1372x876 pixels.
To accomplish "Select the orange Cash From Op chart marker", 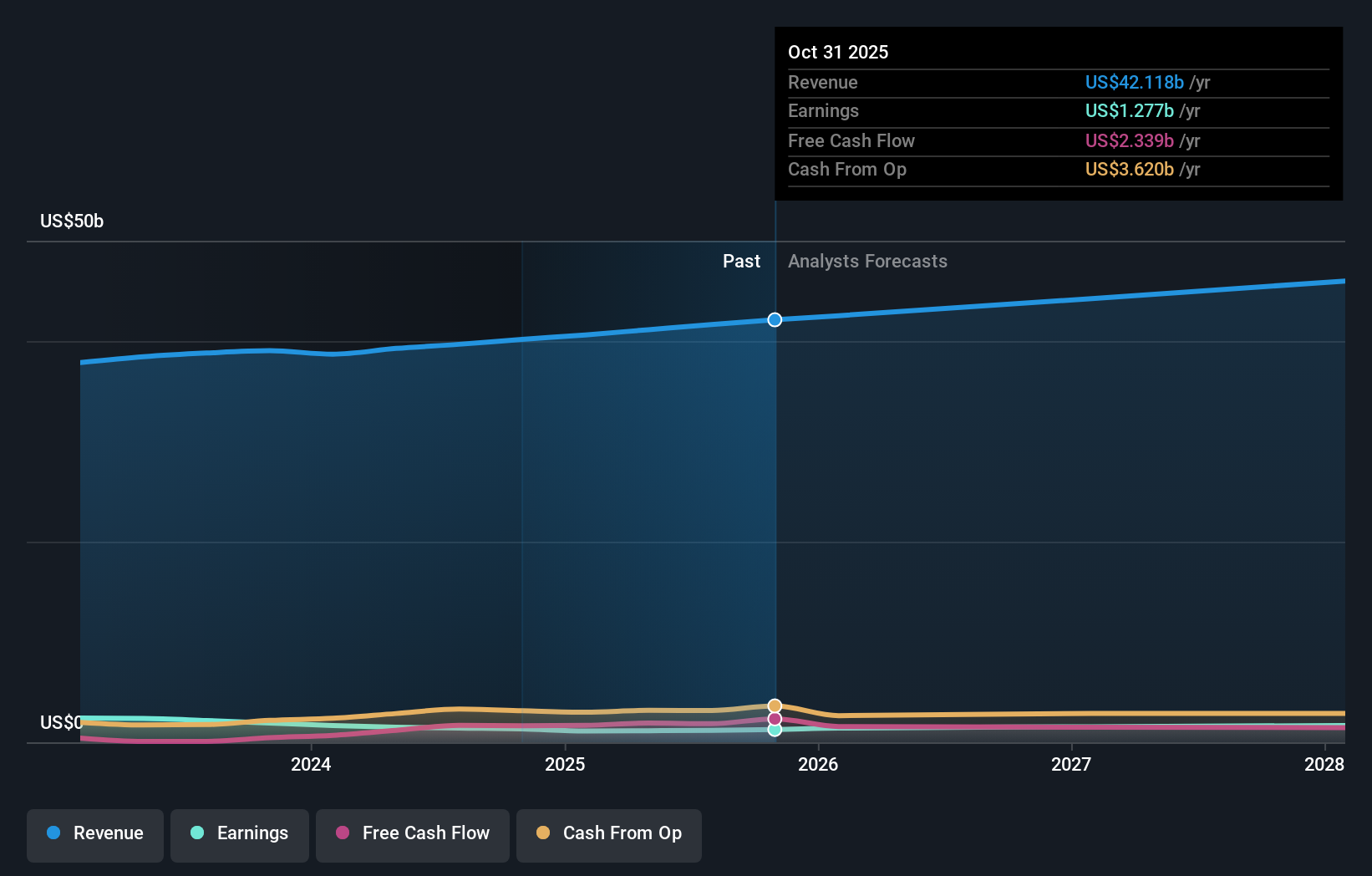I will coord(775,705).
